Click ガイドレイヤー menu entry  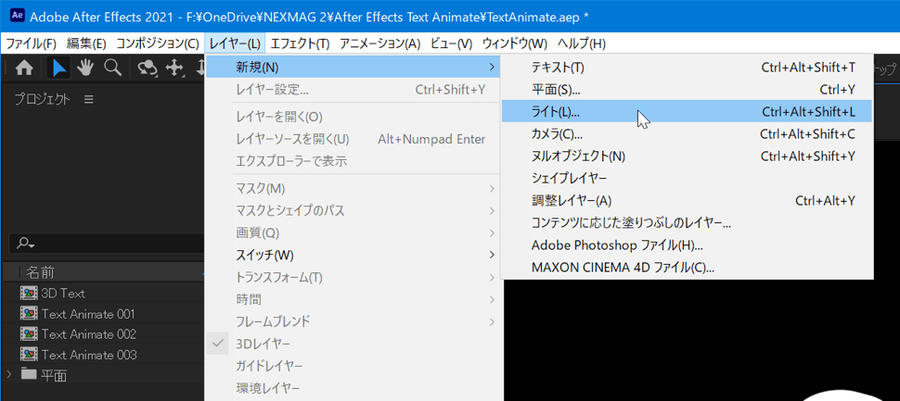[x=353, y=366]
